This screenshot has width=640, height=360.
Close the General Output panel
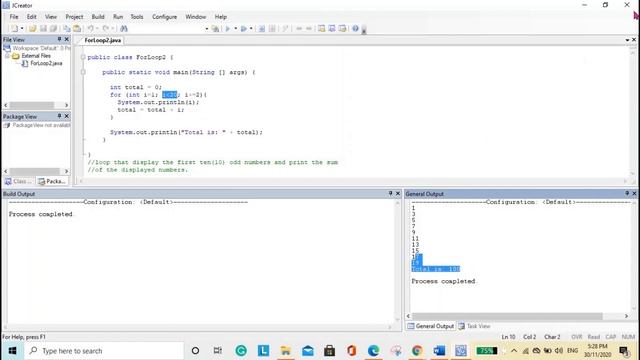click(x=634, y=193)
